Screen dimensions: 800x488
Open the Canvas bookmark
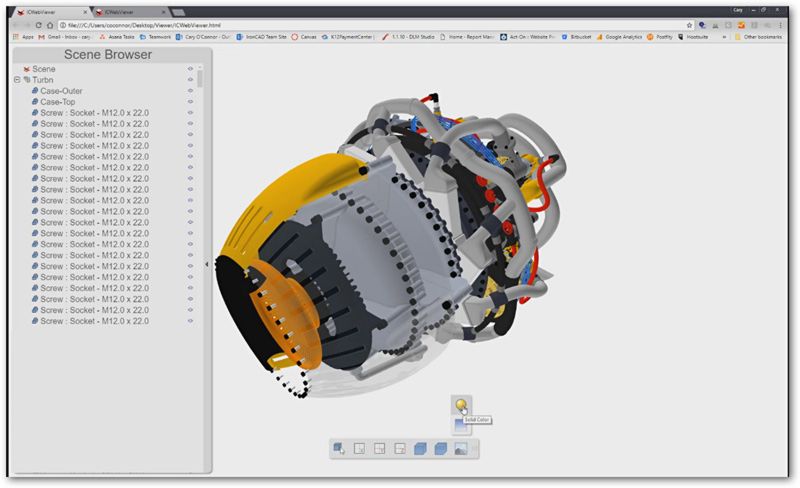tap(304, 37)
